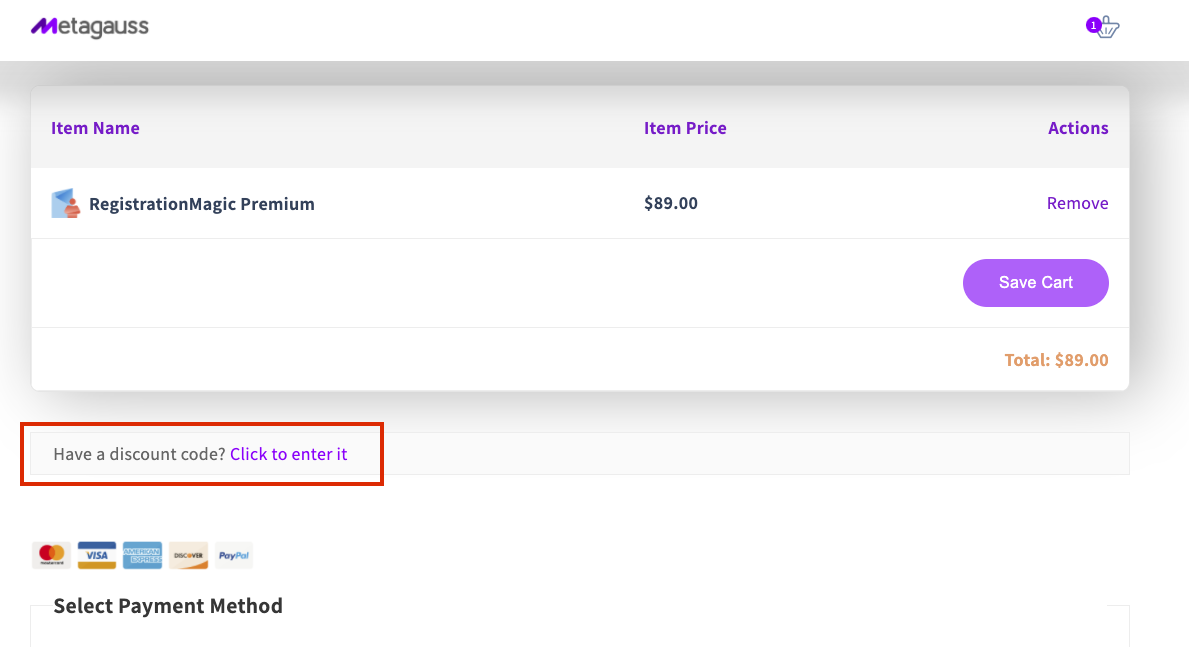Click the Item Name column header
1189x647 pixels.
click(x=95, y=128)
